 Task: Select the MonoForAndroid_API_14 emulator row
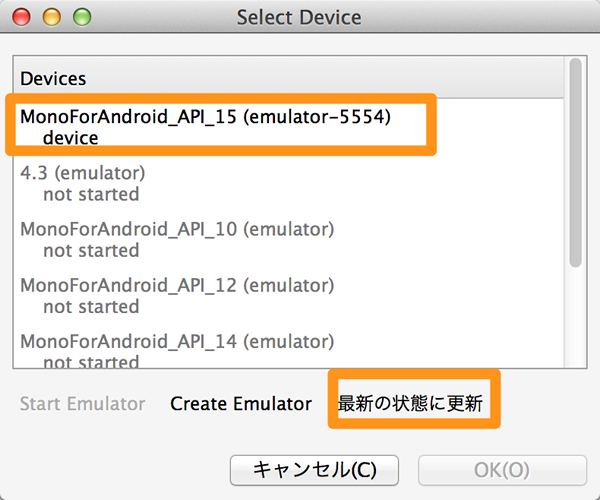coord(288,349)
